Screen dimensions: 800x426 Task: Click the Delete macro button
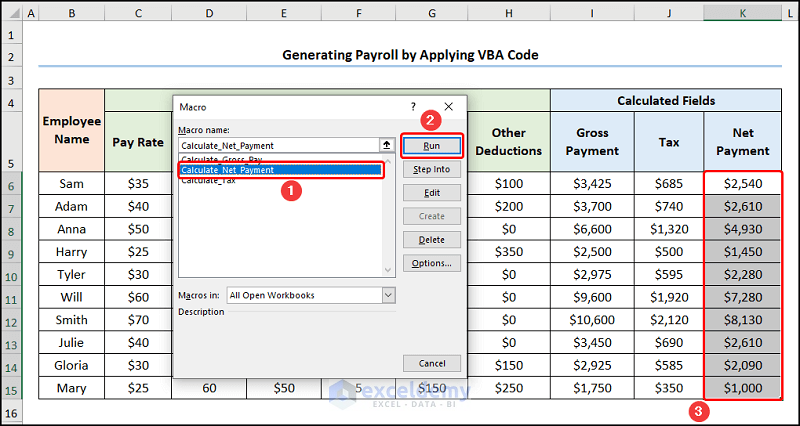click(x=432, y=240)
